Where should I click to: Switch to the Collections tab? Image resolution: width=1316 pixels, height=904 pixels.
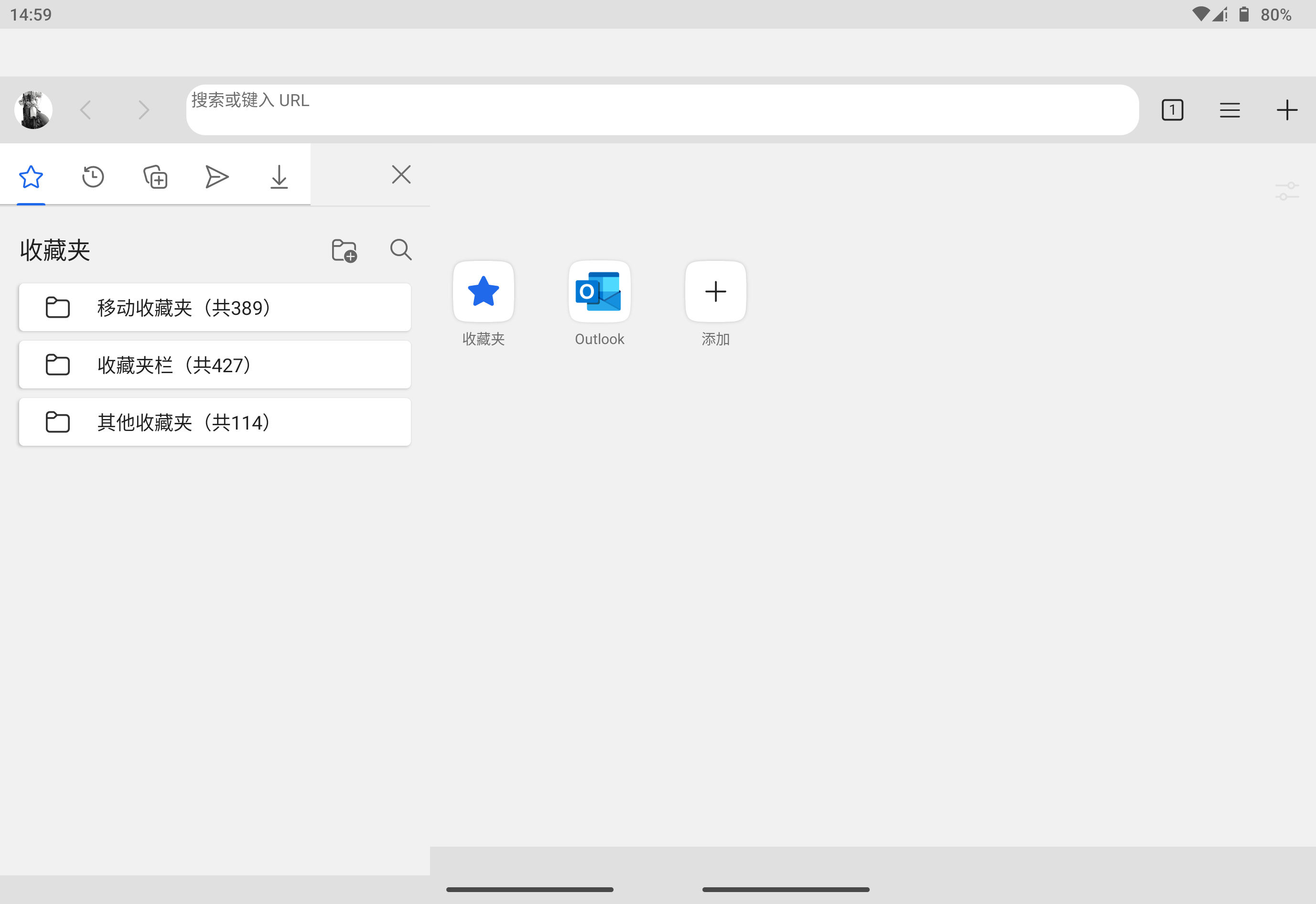(155, 177)
